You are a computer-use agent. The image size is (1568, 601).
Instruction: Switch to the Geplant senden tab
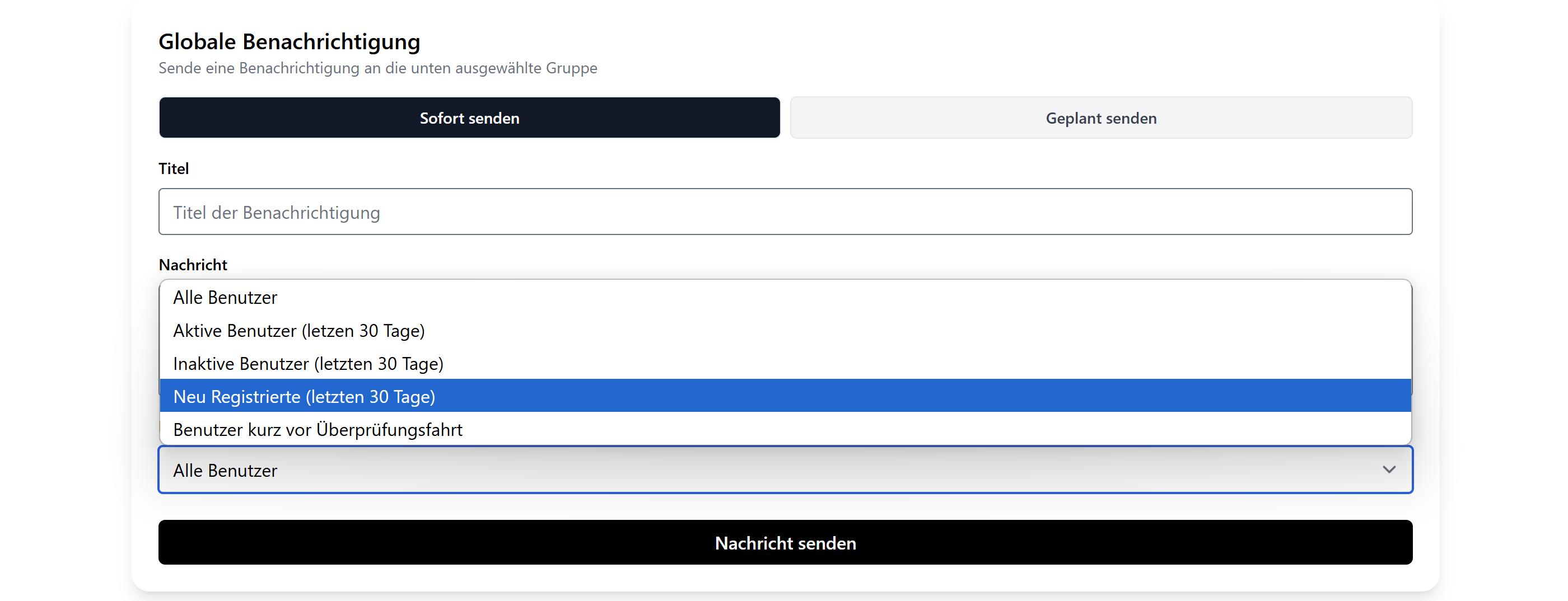click(x=1100, y=118)
